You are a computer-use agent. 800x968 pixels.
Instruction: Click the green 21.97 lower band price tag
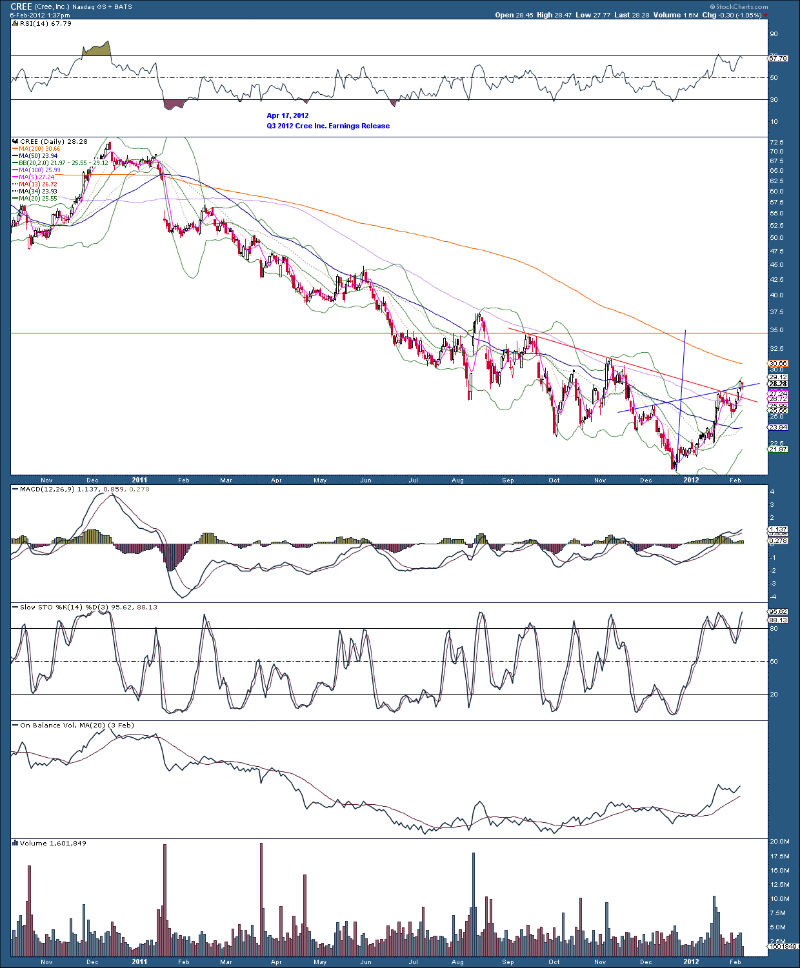pos(778,449)
